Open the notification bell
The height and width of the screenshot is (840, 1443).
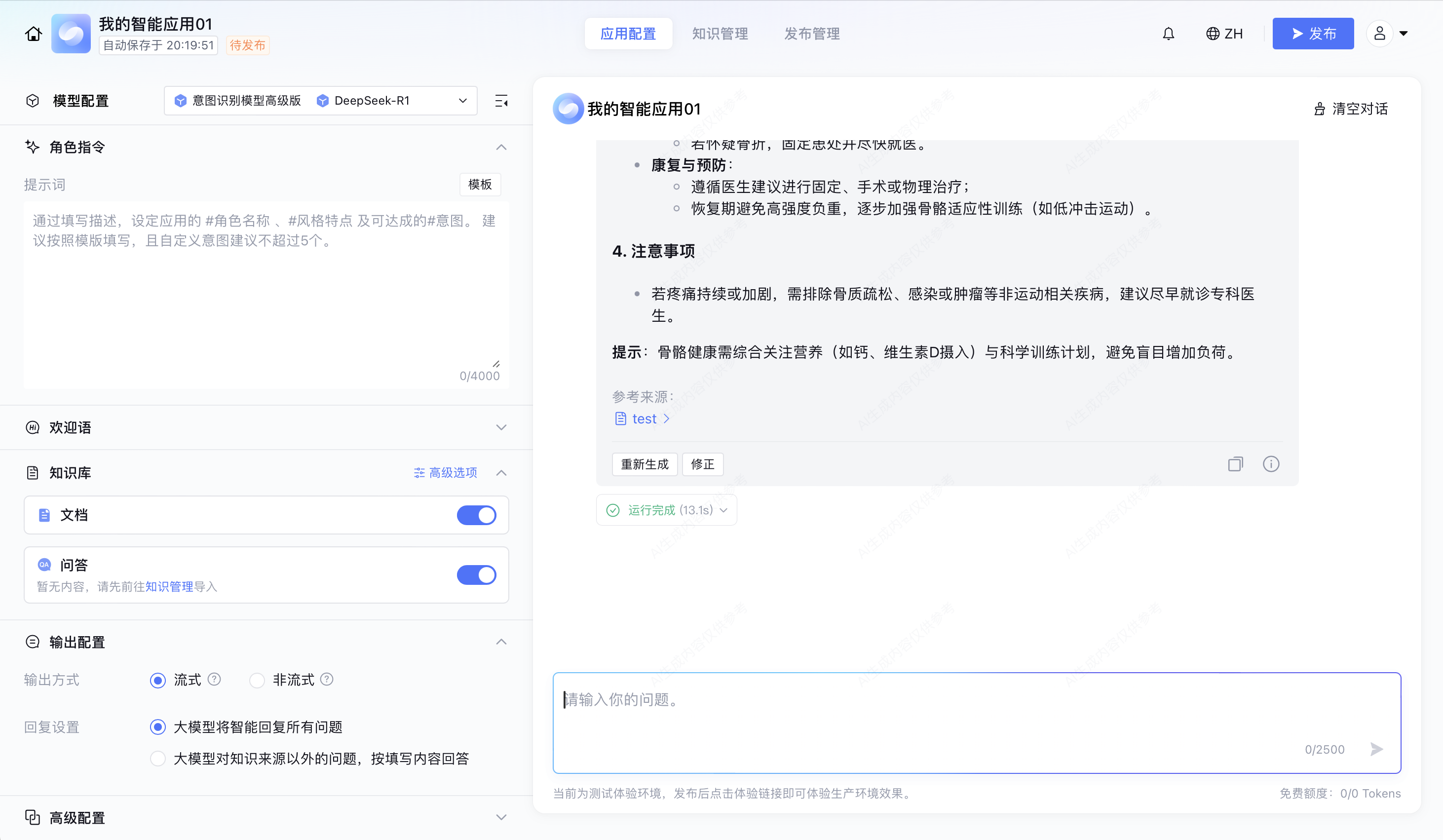coord(1168,34)
